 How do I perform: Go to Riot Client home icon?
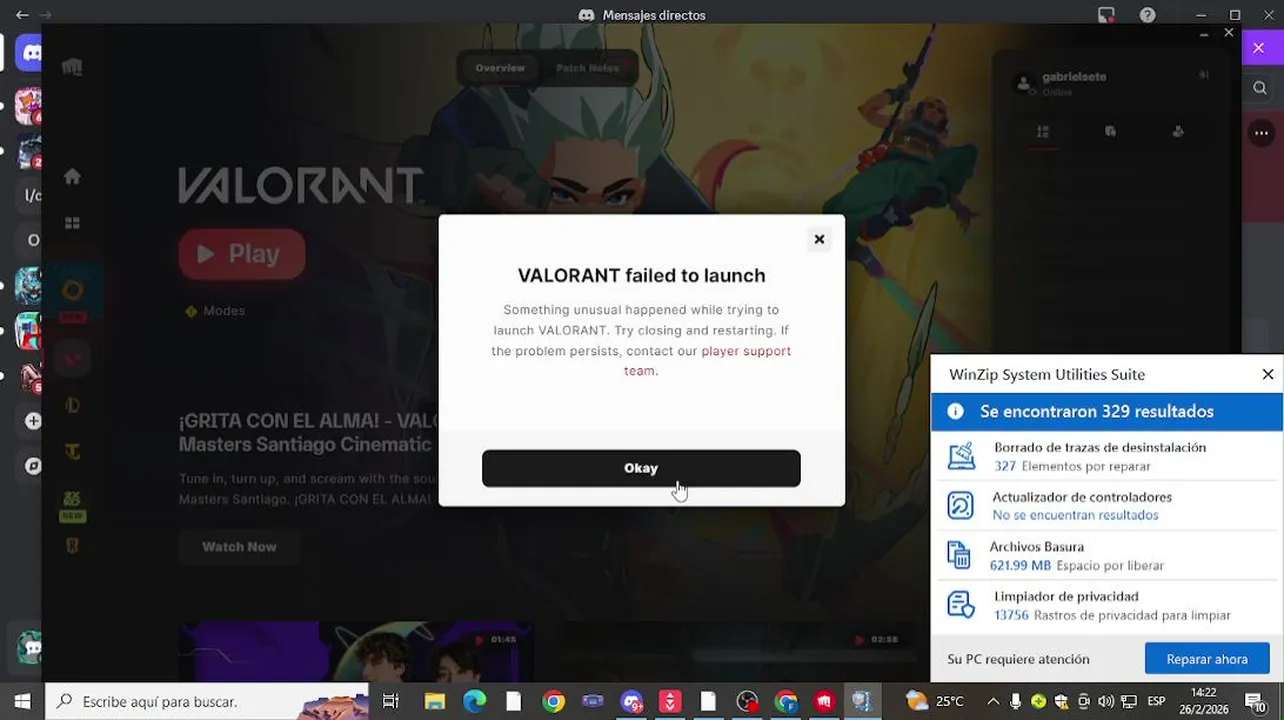[72, 177]
